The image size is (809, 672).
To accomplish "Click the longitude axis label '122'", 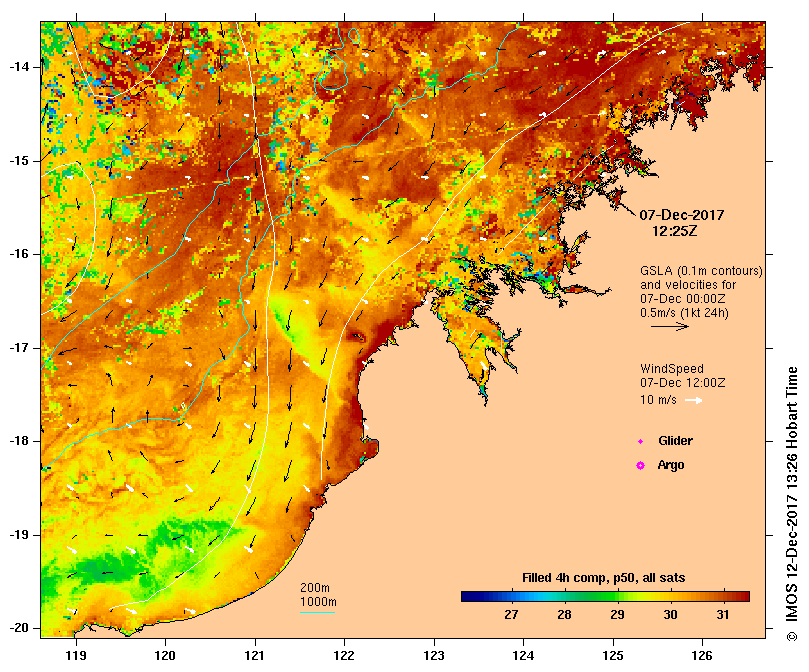I will tap(344, 656).
